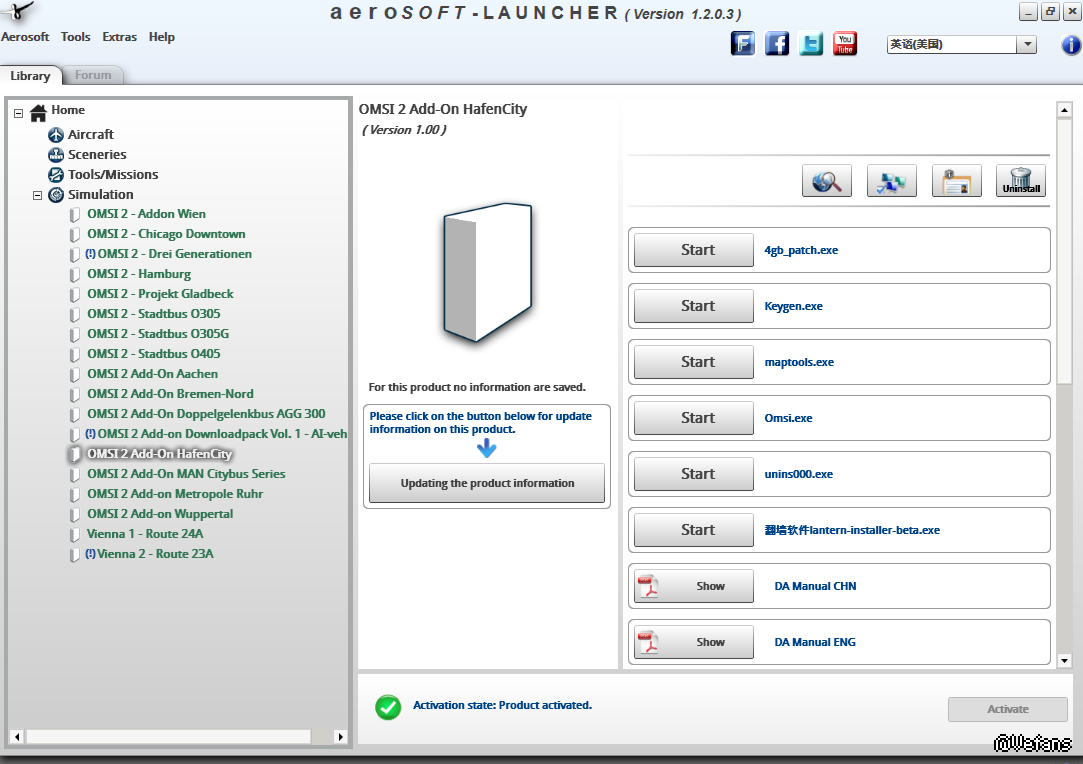1083x764 pixels.
Task: Open the YouTube icon link
Action: point(845,44)
